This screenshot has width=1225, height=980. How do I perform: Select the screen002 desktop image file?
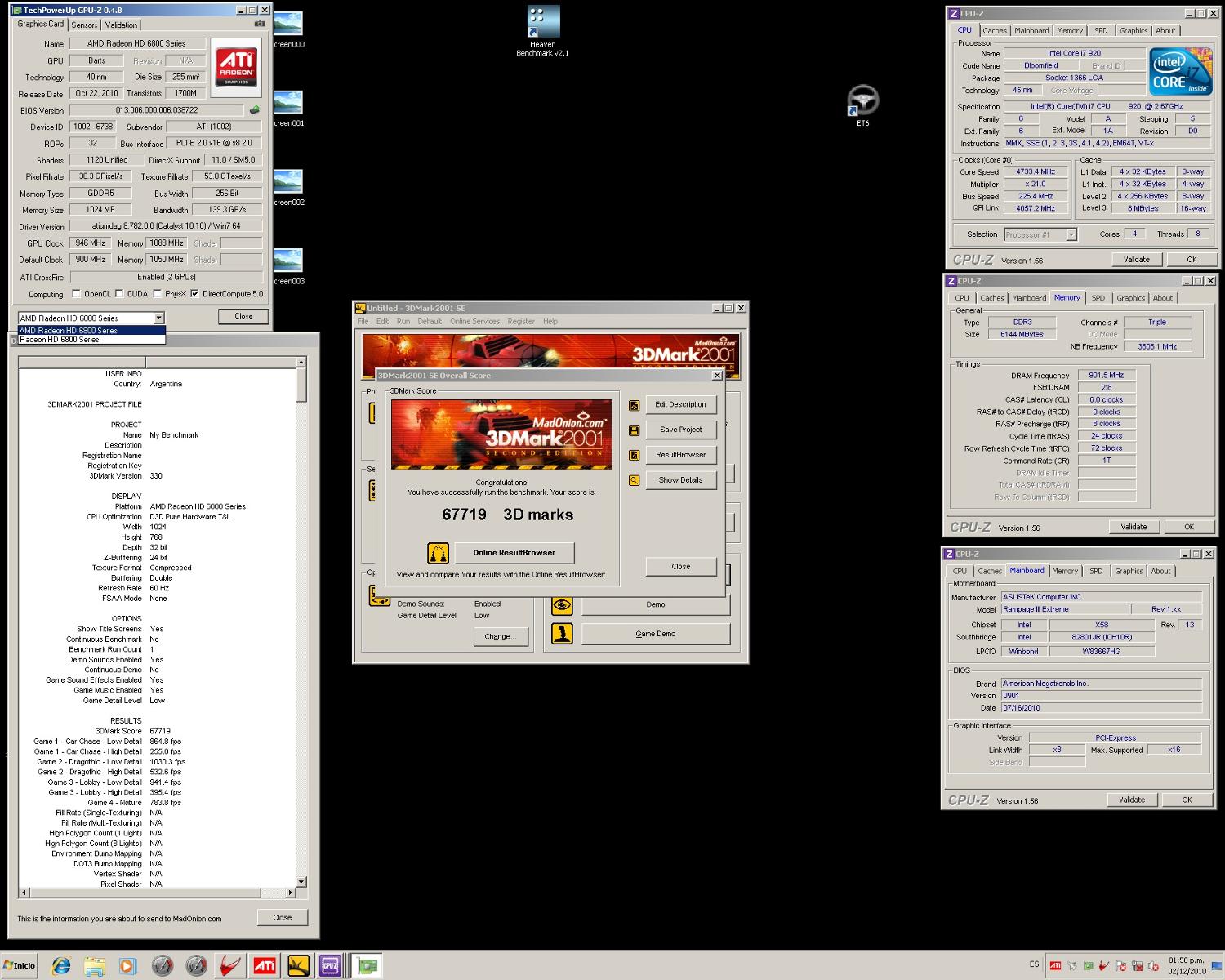(288, 188)
